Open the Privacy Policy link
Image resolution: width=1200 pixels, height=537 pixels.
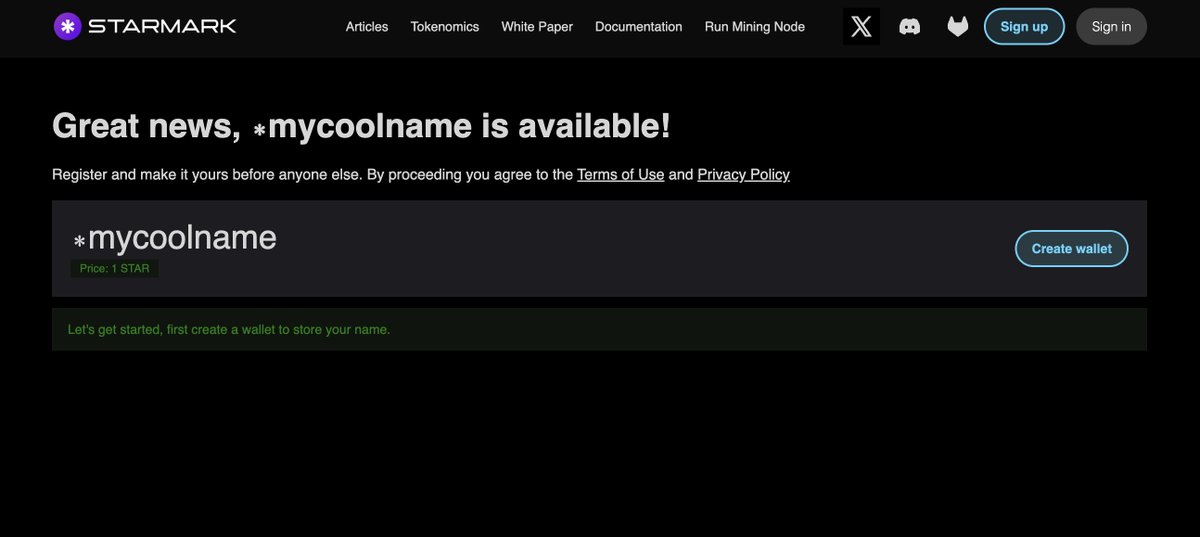pyautogui.click(x=743, y=175)
